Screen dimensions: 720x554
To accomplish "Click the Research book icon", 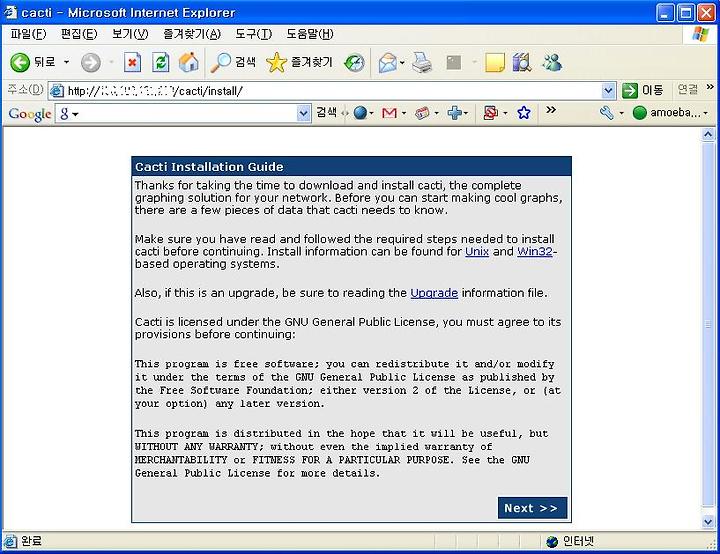I will [522, 62].
